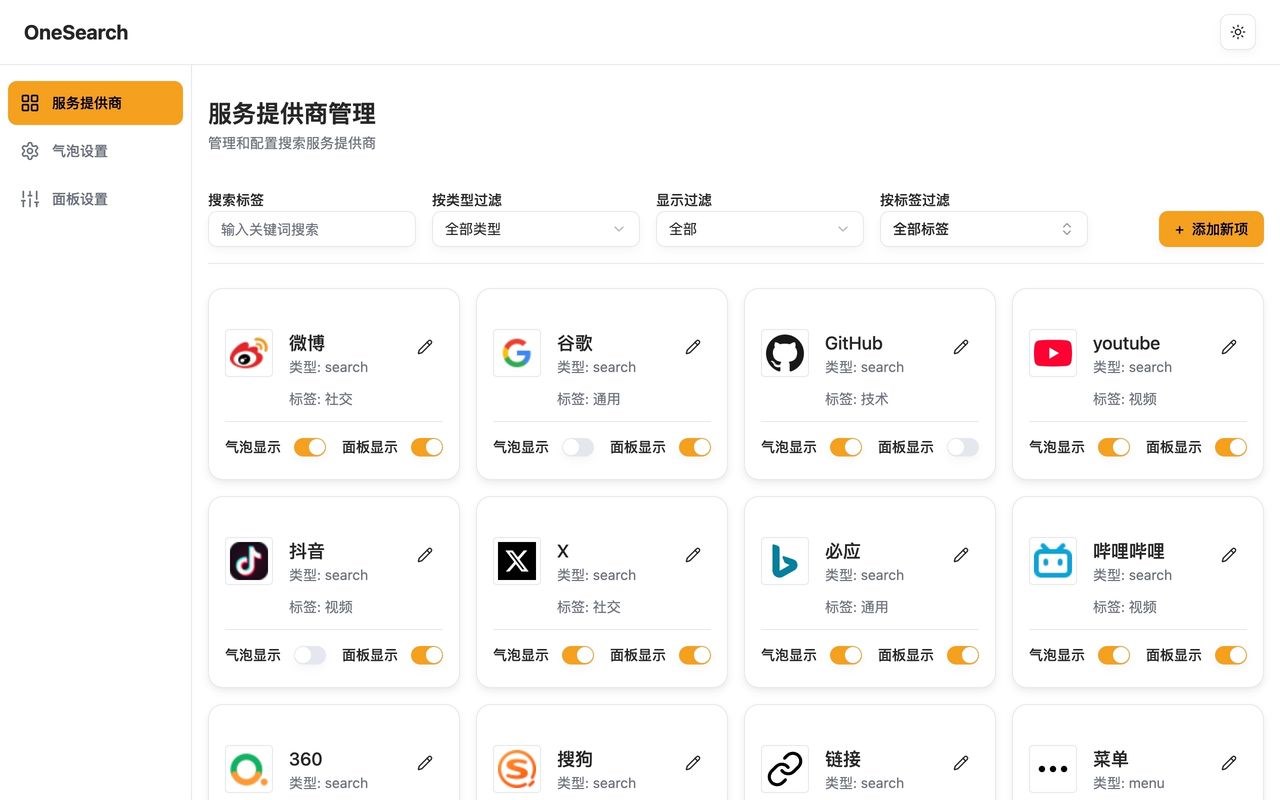
Task: Open edit for the youtube provider
Action: (1229, 347)
